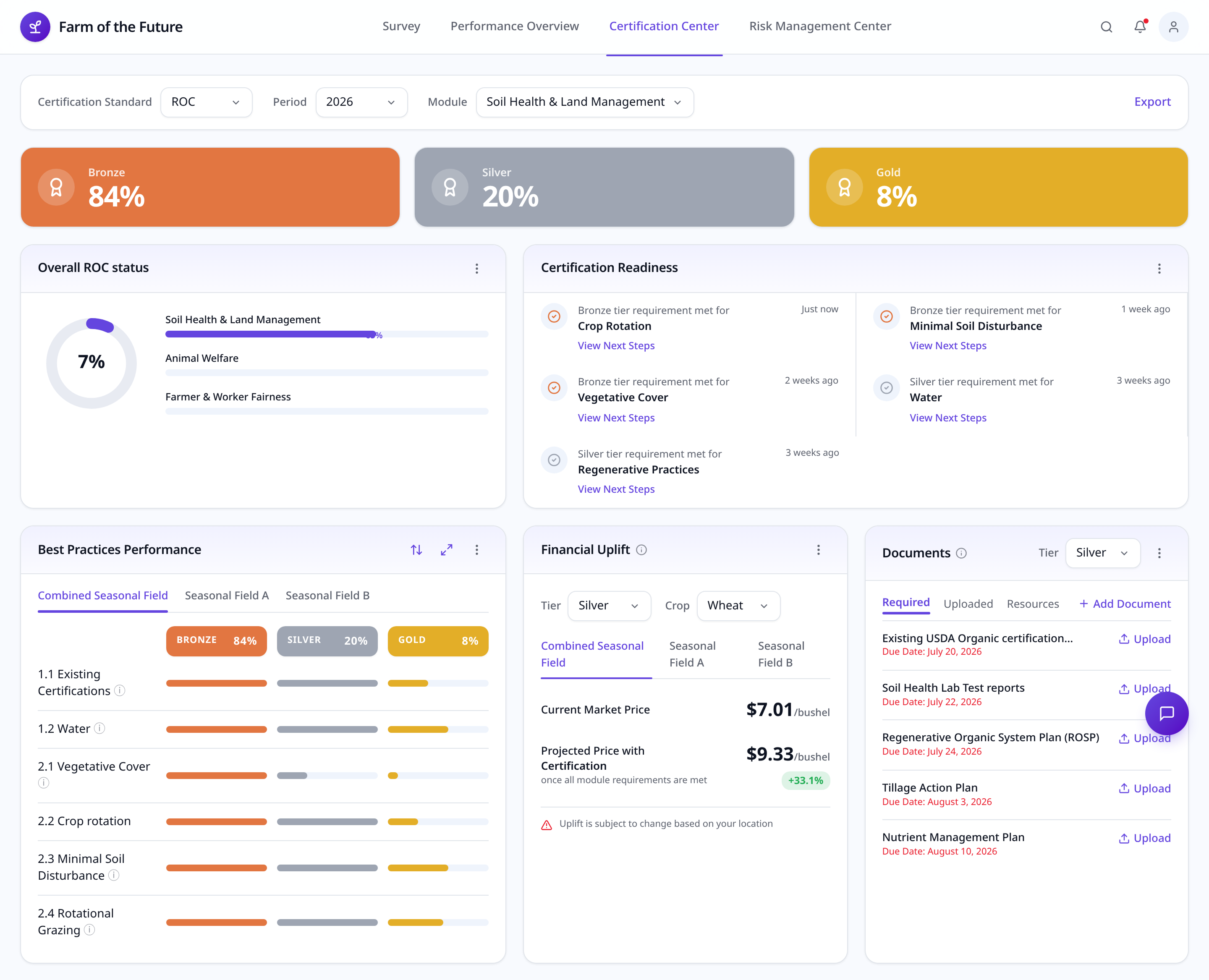Click info icon for 2.3 Minimal Soil Disturbance
The width and height of the screenshot is (1209, 980).
pos(113,875)
